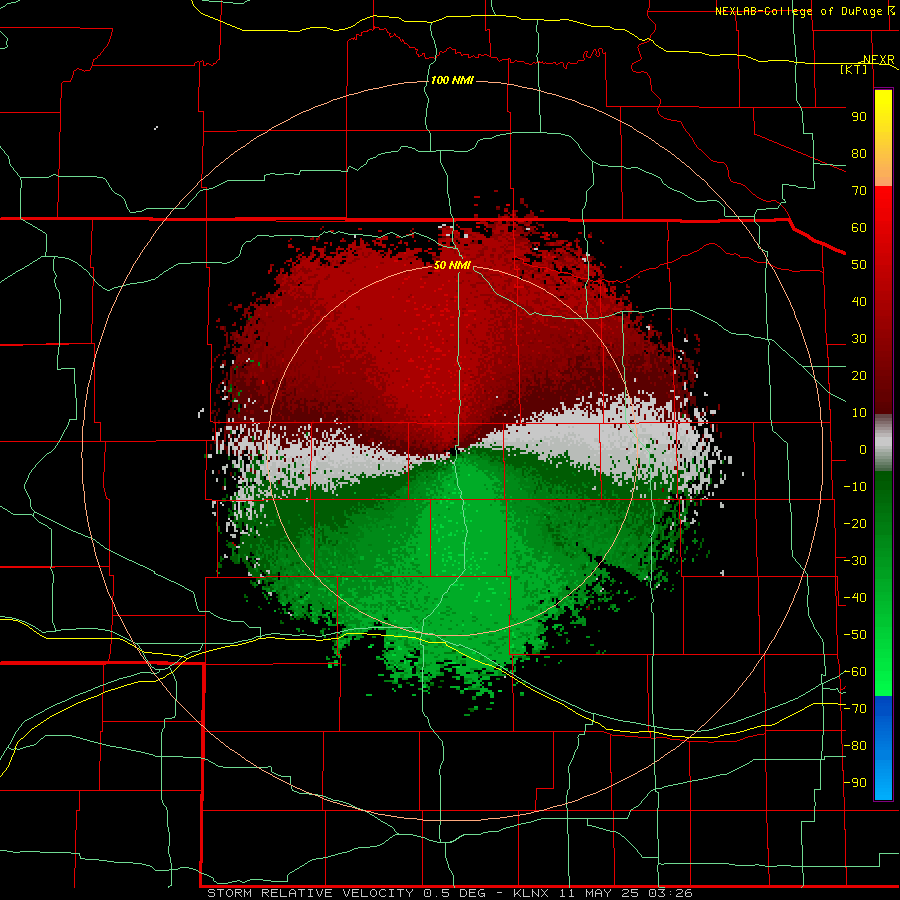Image resolution: width=900 pixels, height=900 pixels.
Task: Click the 'KLNX' radar site identifier
Action: coord(531,893)
